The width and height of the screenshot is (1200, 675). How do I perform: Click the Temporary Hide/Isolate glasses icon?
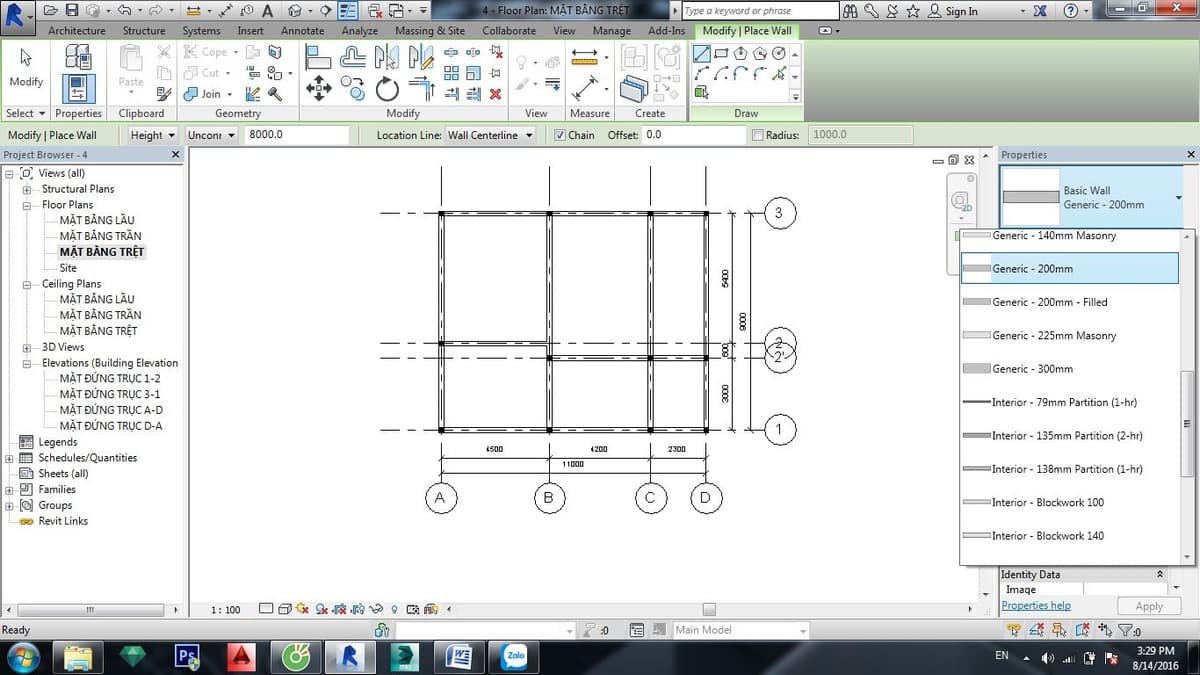375,609
